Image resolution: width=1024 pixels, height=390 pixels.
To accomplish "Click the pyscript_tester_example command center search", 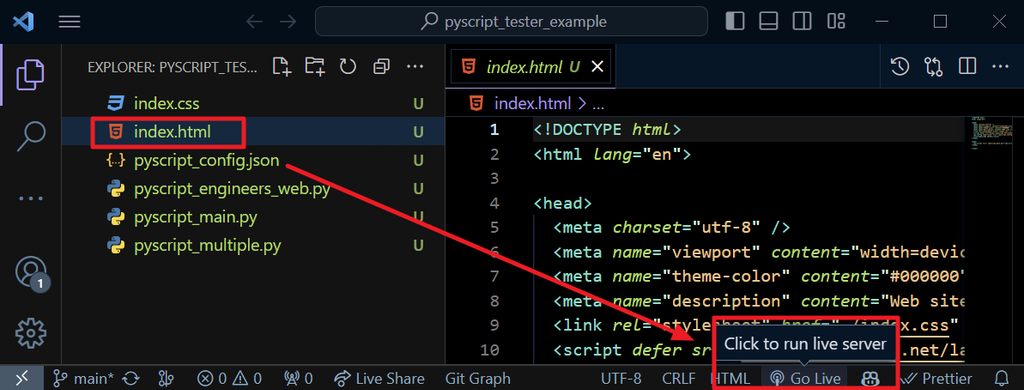I will [x=511, y=22].
